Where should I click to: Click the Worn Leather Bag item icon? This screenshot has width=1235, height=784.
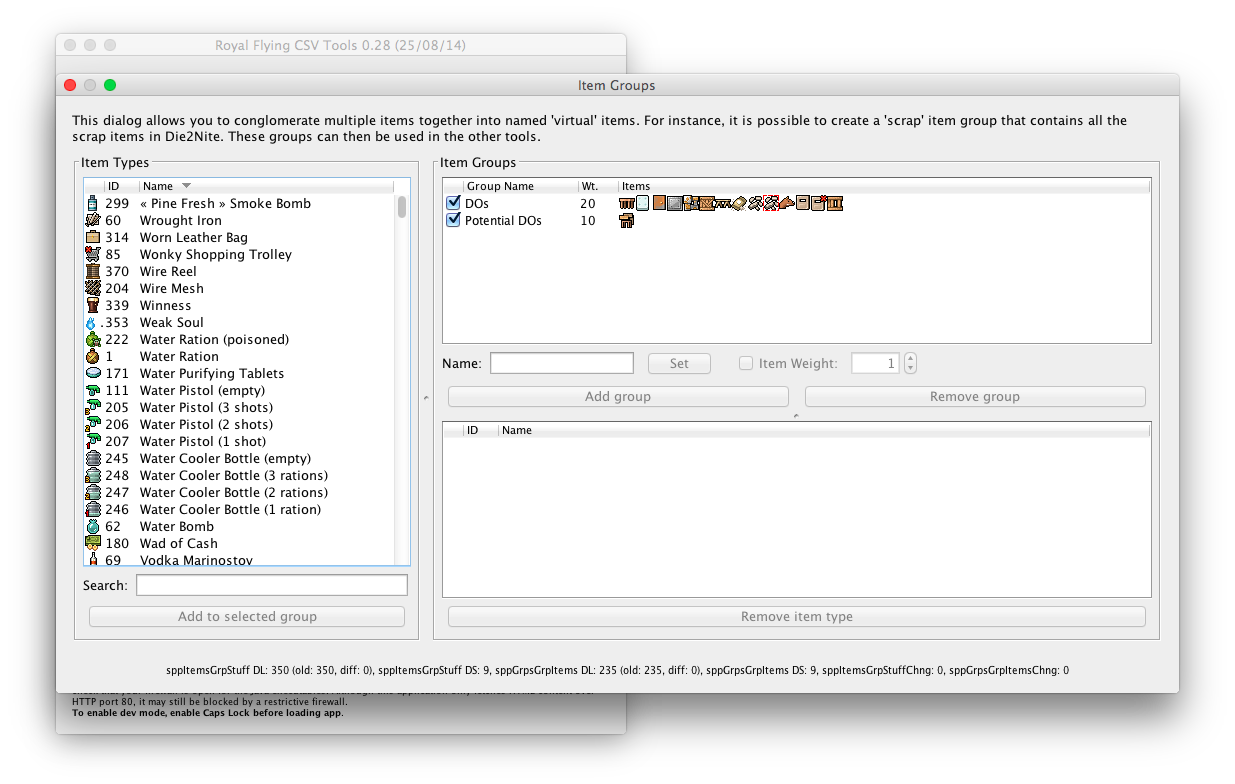[x=93, y=237]
